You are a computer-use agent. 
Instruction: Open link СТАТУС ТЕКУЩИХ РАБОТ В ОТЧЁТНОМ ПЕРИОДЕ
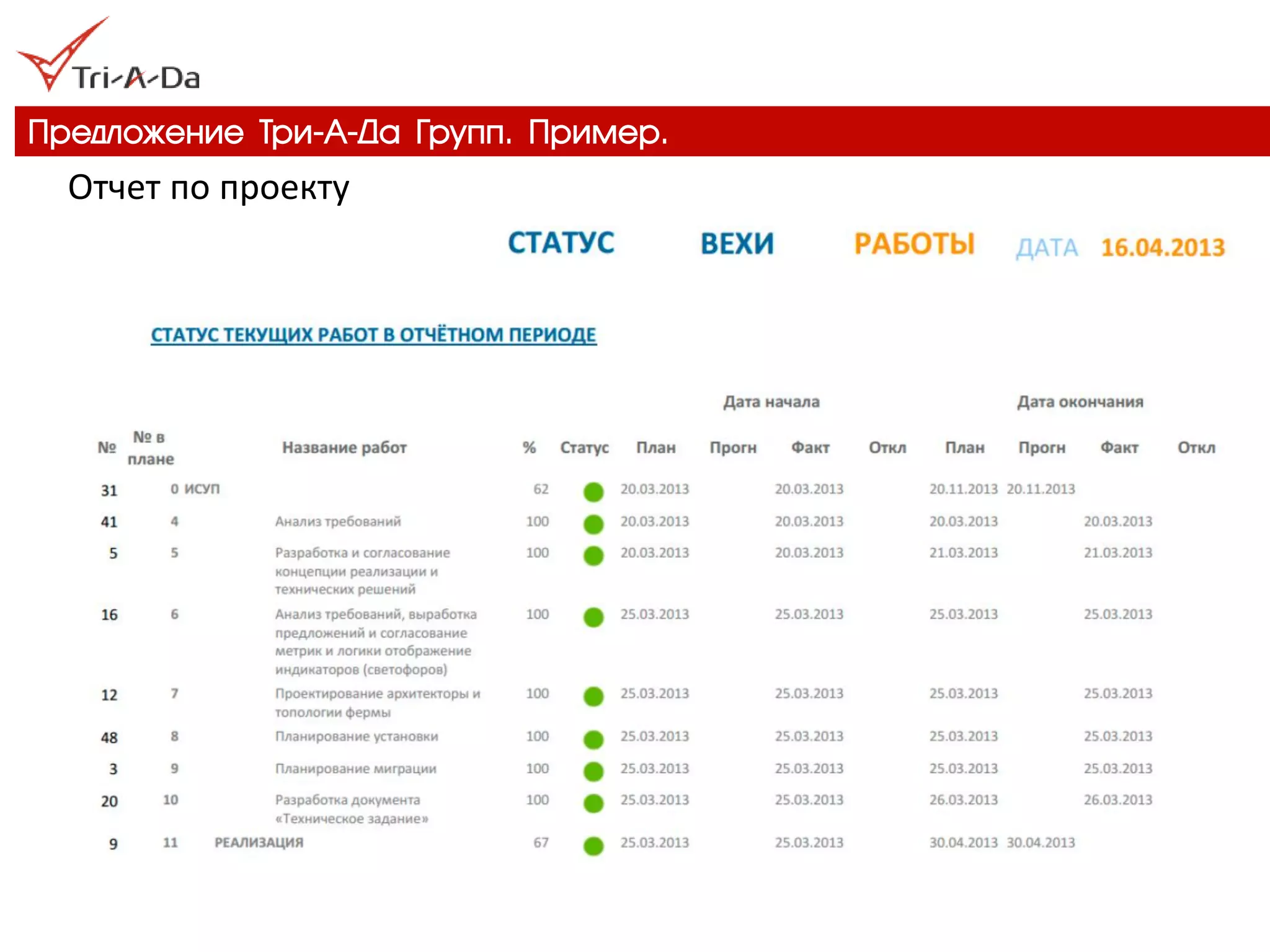[373, 335]
